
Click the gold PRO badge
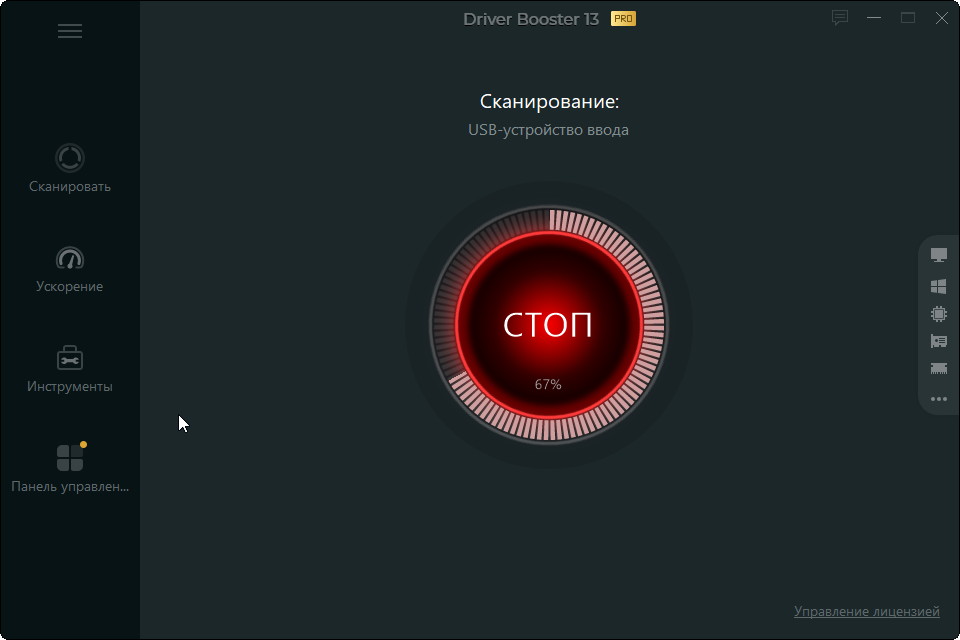(x=623, y=19)
